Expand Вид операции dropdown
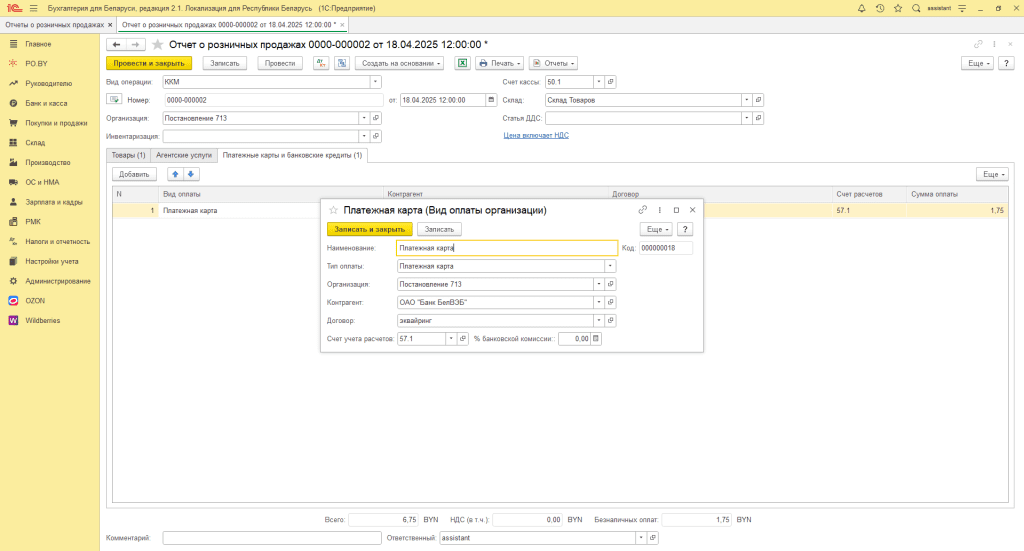This screenshot has height=551, width=1024. pos(376,82)
